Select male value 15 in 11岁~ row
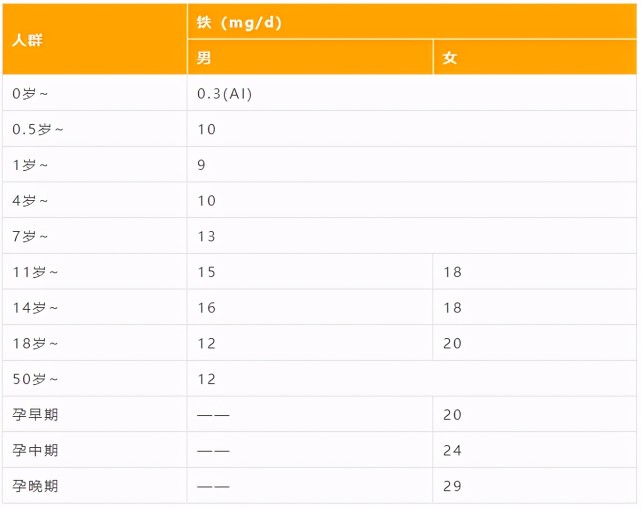 [206, 272]
